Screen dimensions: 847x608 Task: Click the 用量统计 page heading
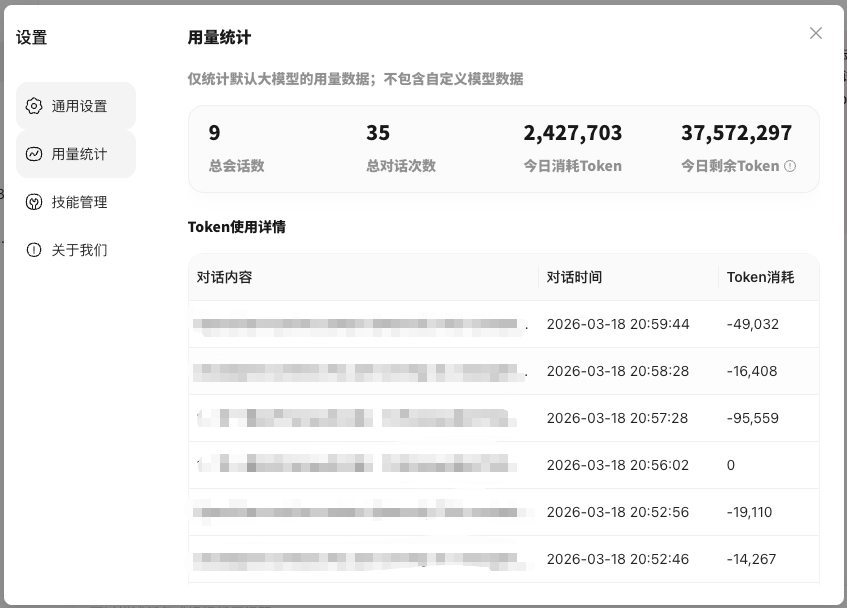click(219, 38)
